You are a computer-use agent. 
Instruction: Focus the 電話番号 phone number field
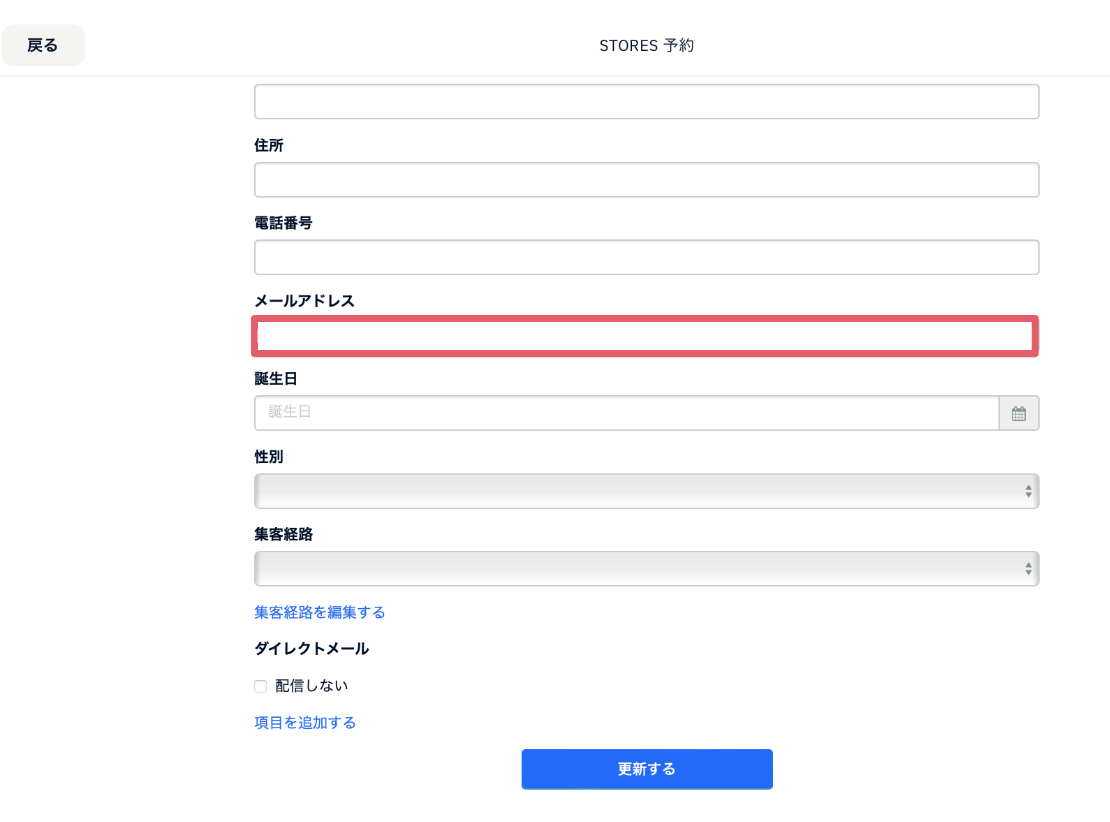[646, 258]
